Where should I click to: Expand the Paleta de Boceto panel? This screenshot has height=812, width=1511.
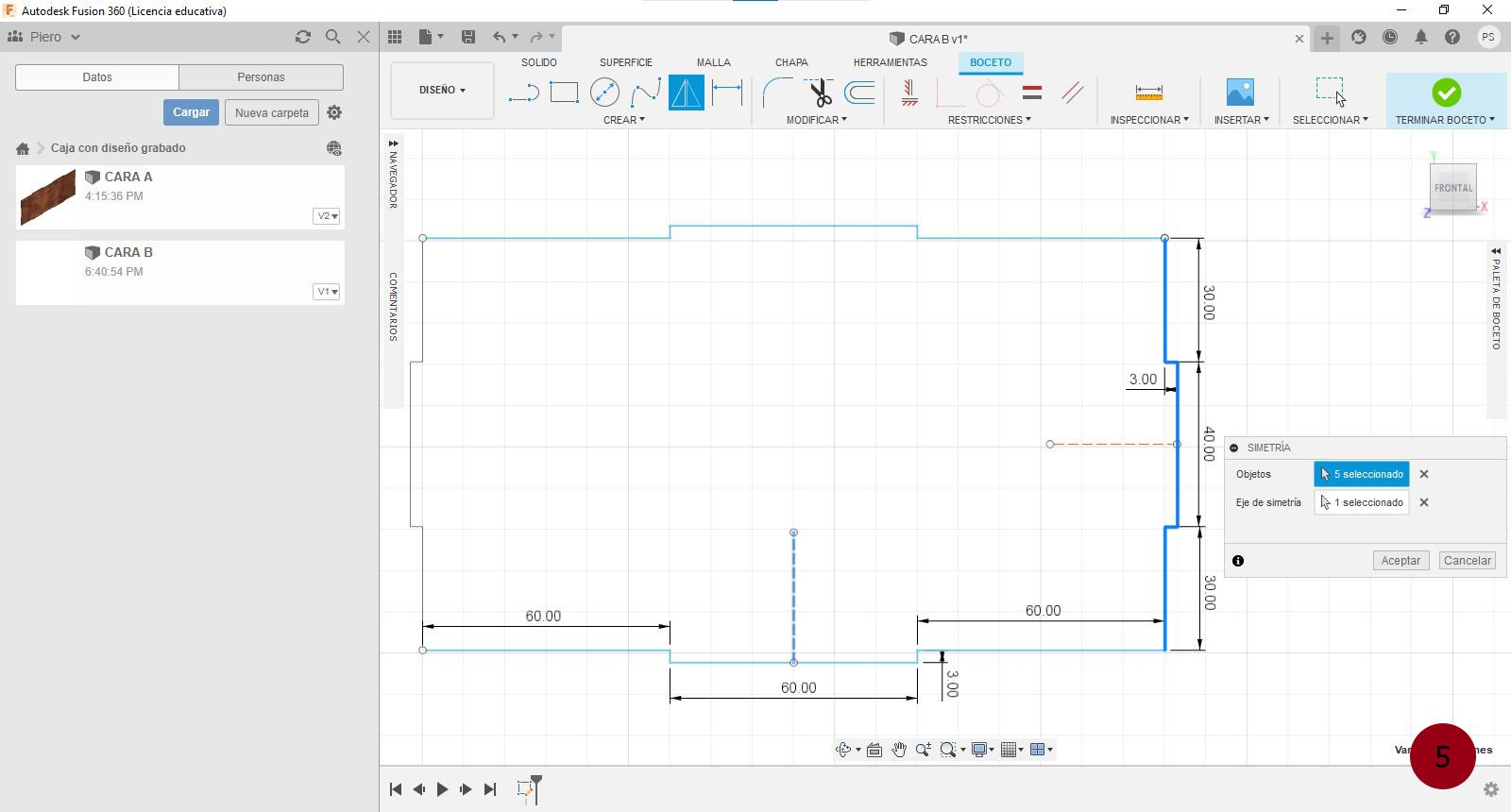[x=1496, y=251]
